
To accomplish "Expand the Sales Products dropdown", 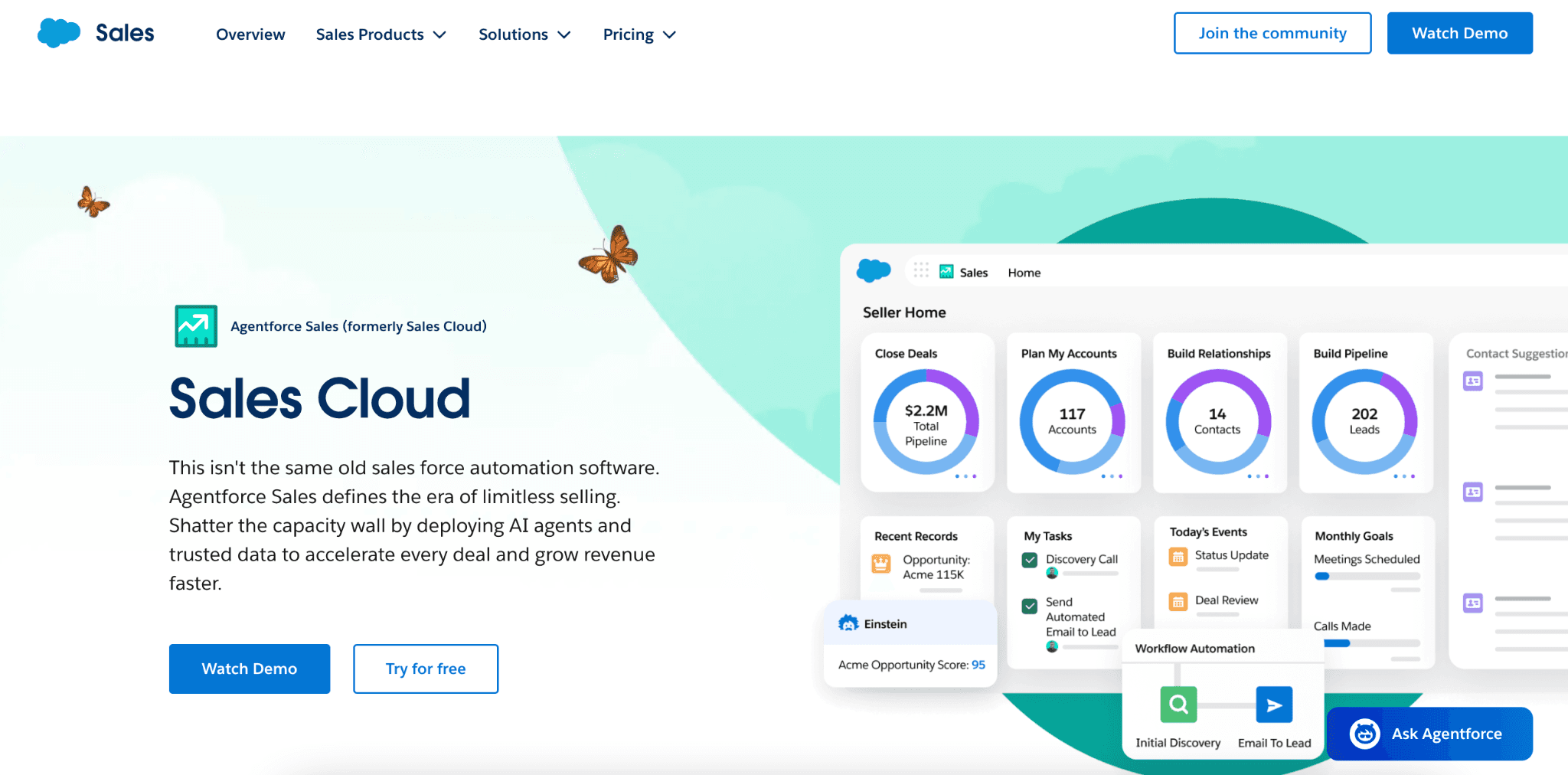I will pyautogui.click(x=381, y=34).
